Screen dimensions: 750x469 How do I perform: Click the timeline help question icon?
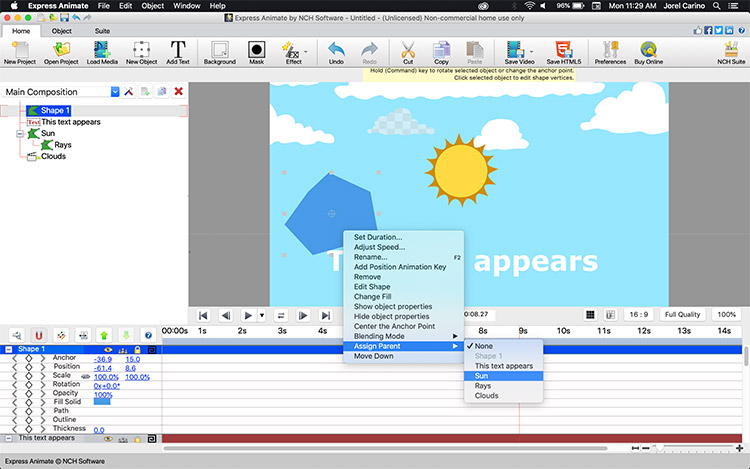click(148, 335)
